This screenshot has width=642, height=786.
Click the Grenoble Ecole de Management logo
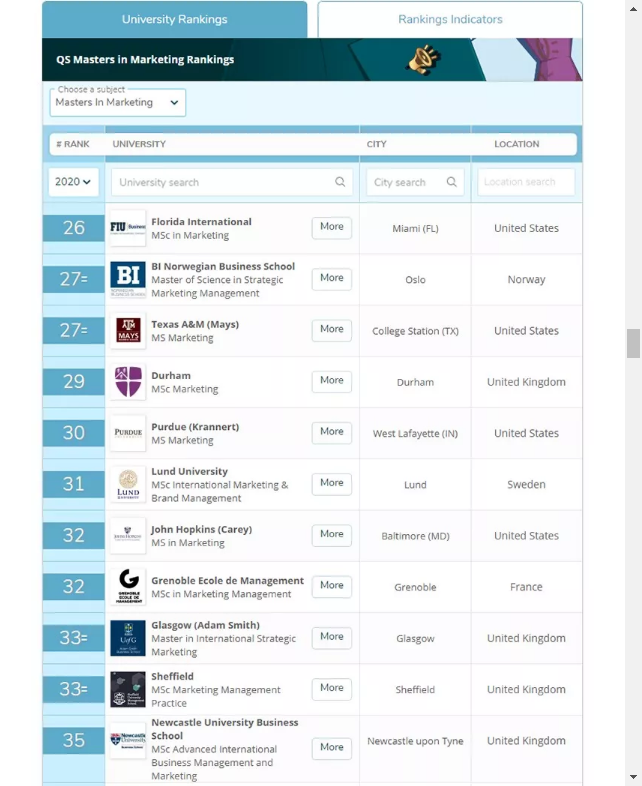click(128, 586)
